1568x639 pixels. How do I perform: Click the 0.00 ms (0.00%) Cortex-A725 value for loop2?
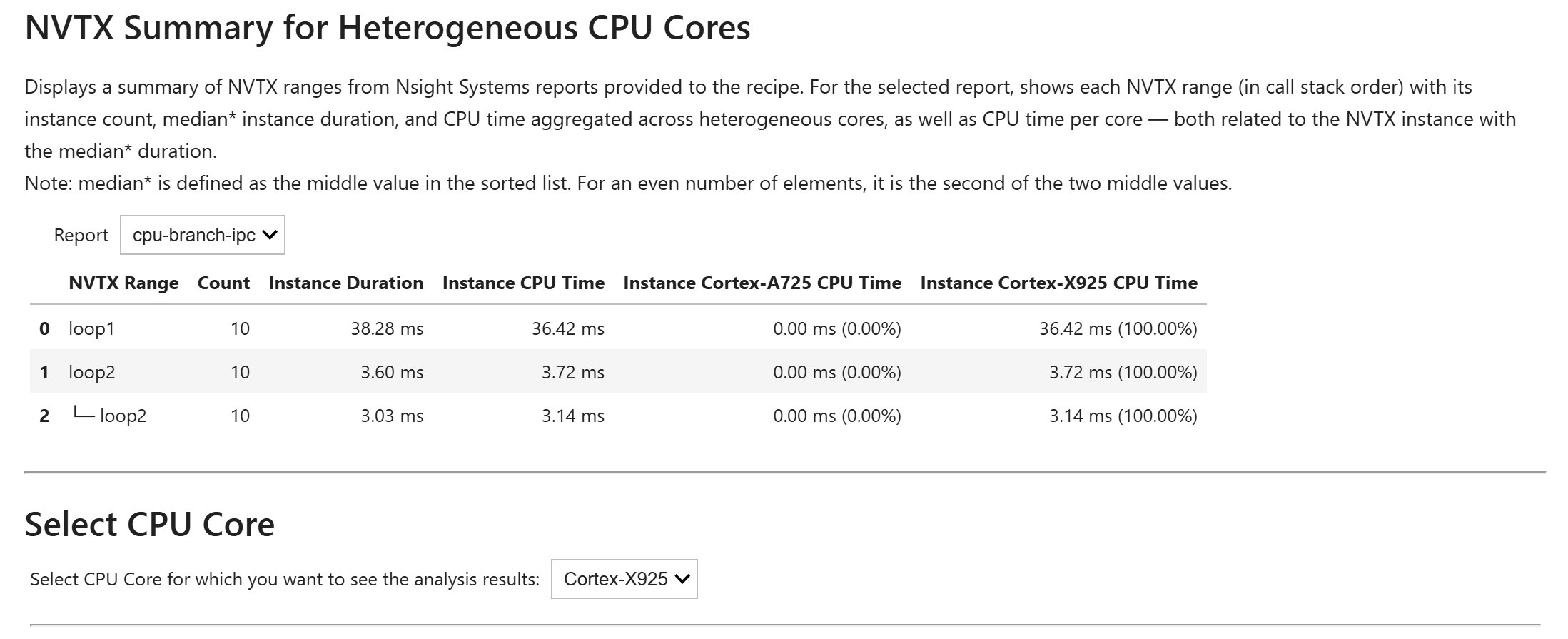(838, 372)
